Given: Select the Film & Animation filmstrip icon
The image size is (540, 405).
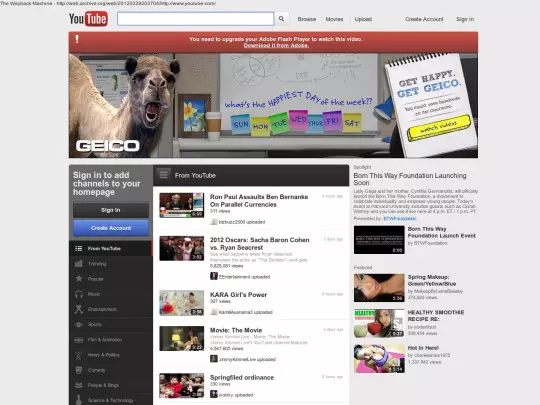Looking at the screenshot, I should point(79,340).
